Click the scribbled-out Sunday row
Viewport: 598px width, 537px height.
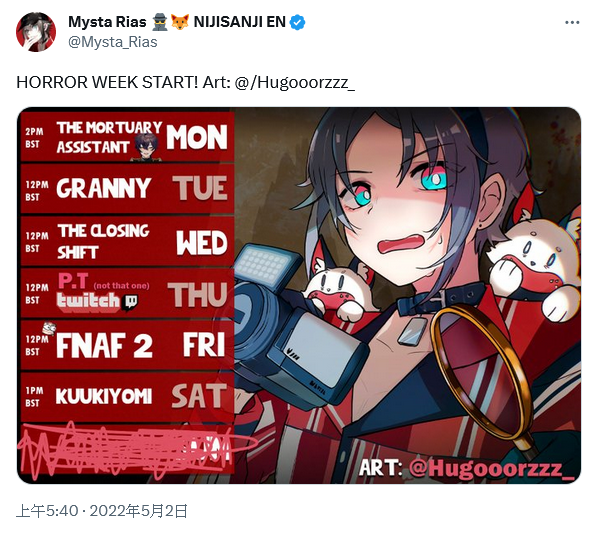[x=127, y=449]
